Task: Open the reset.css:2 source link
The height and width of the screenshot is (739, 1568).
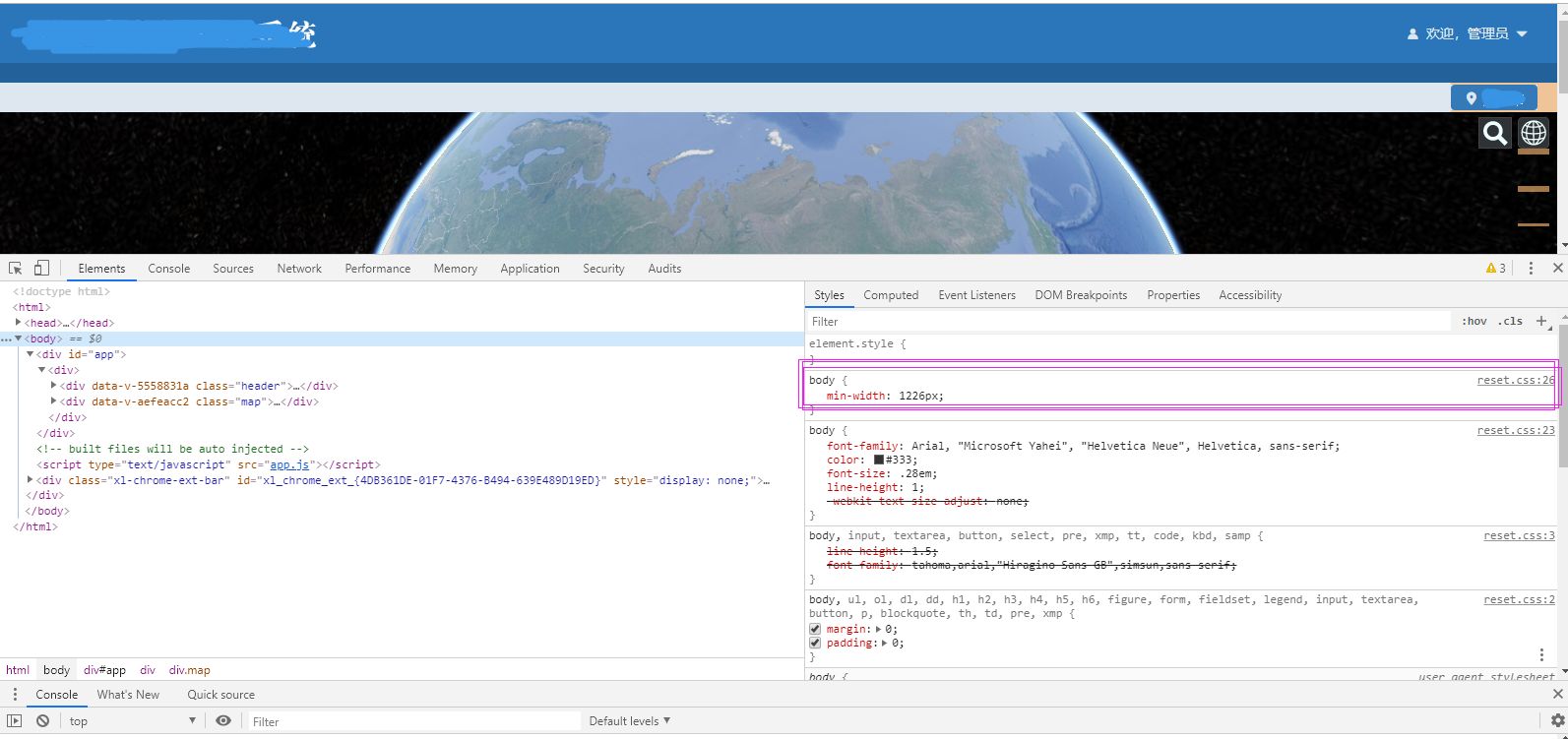Action: 1520,599
